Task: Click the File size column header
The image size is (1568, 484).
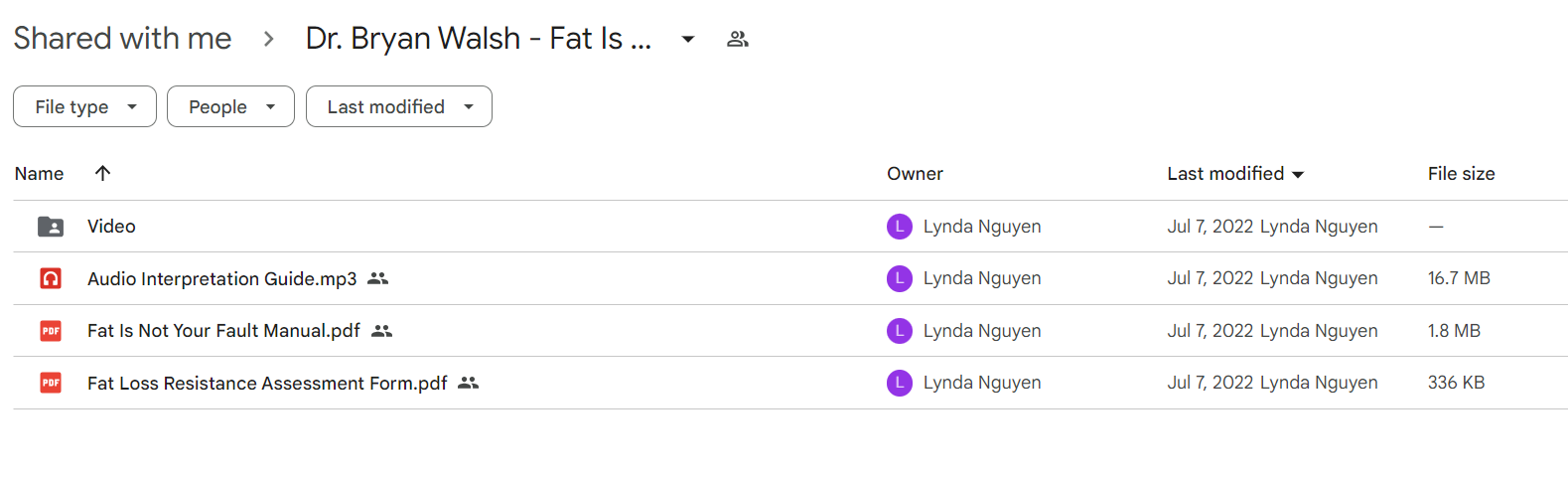Action: 1461,173
